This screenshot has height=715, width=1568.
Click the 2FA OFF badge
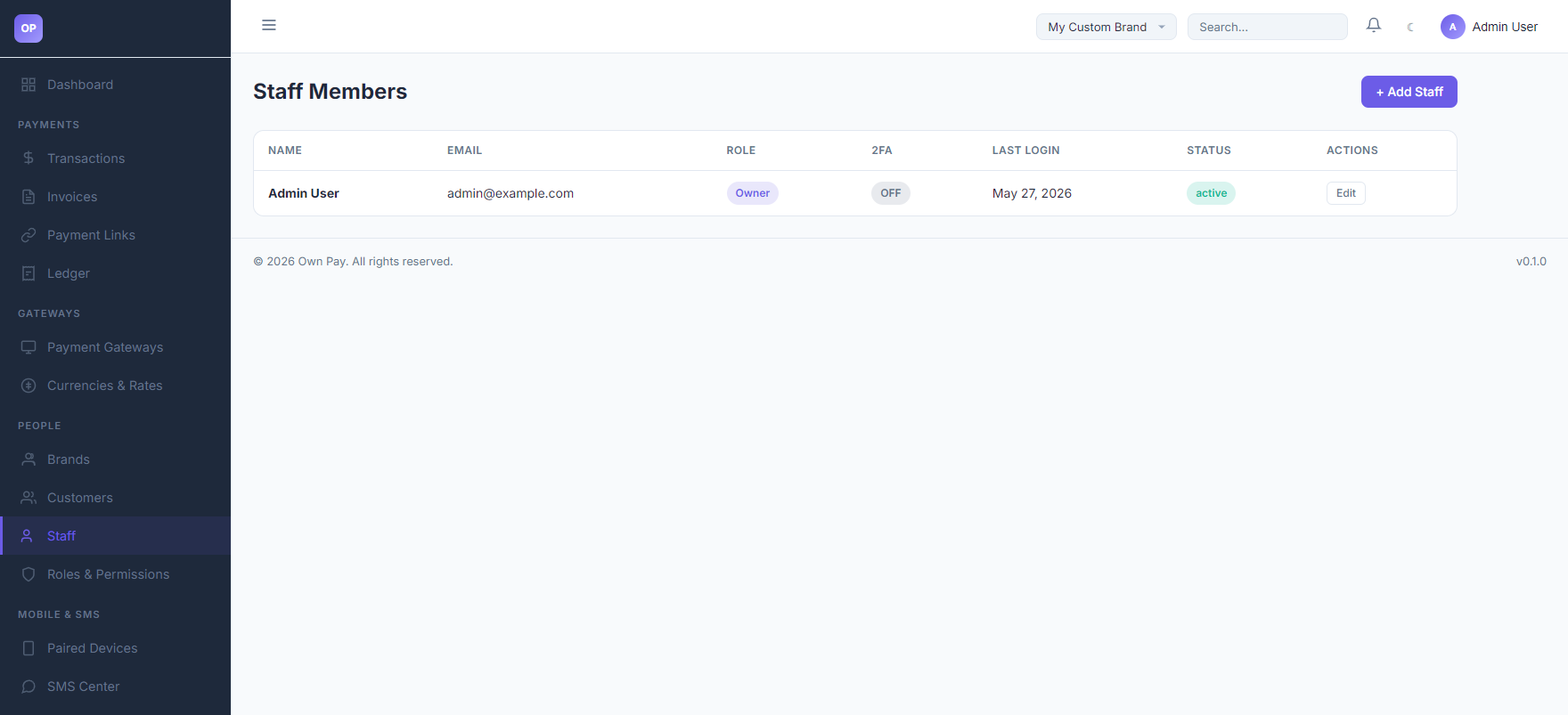890,193
